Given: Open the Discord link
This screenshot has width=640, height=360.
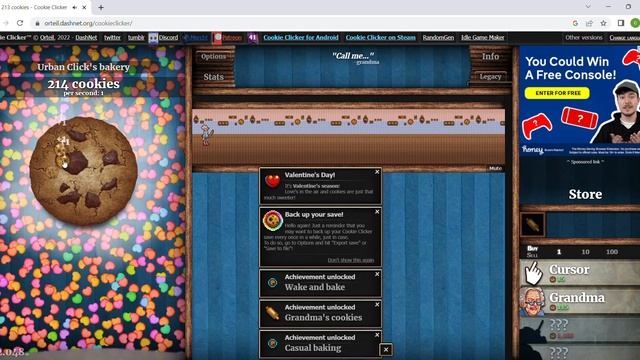Looking at the screenshot, I should point(169,38).
